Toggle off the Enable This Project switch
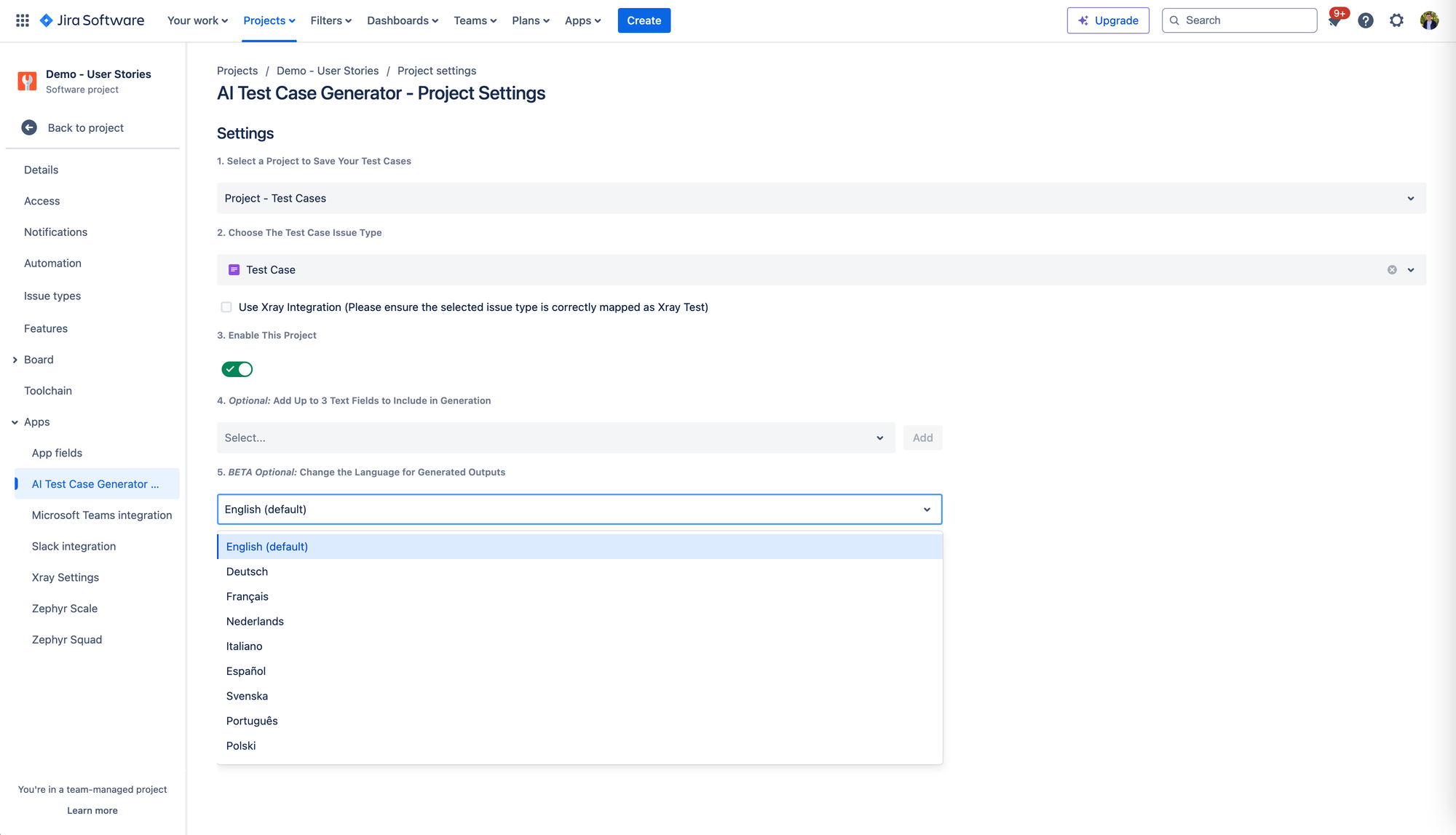This screenshot has width=1456, height=835. click(x=237, y=369)
